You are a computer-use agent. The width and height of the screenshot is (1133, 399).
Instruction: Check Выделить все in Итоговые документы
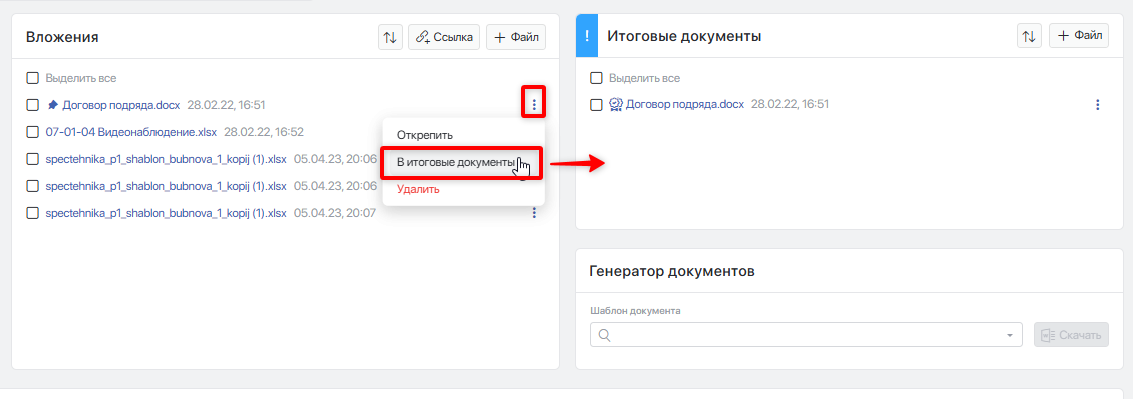click(x=596, y=77)
